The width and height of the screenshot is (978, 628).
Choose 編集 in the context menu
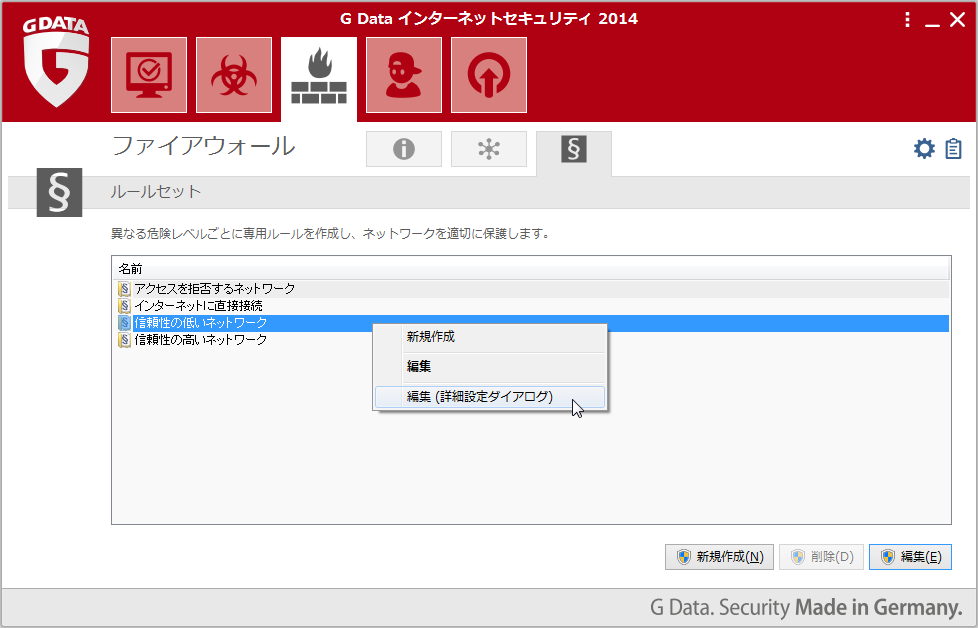(x=419, y=367)
